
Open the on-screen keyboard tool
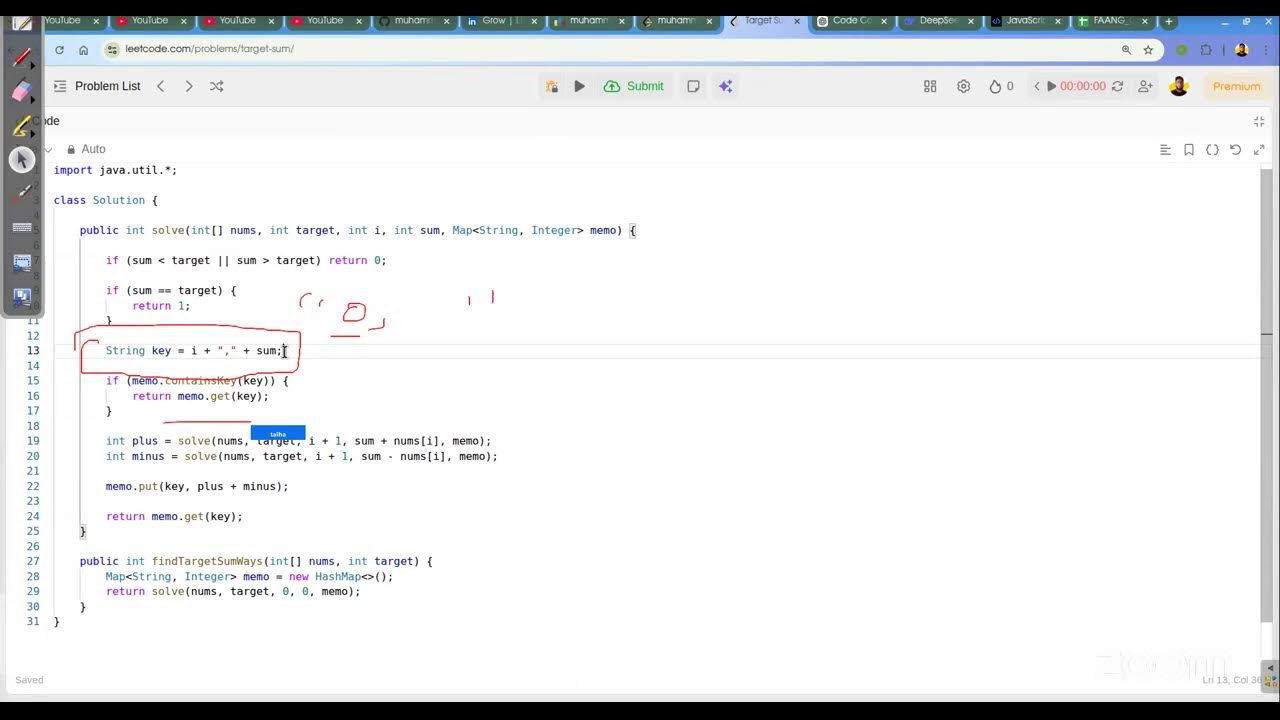(21, 228)
